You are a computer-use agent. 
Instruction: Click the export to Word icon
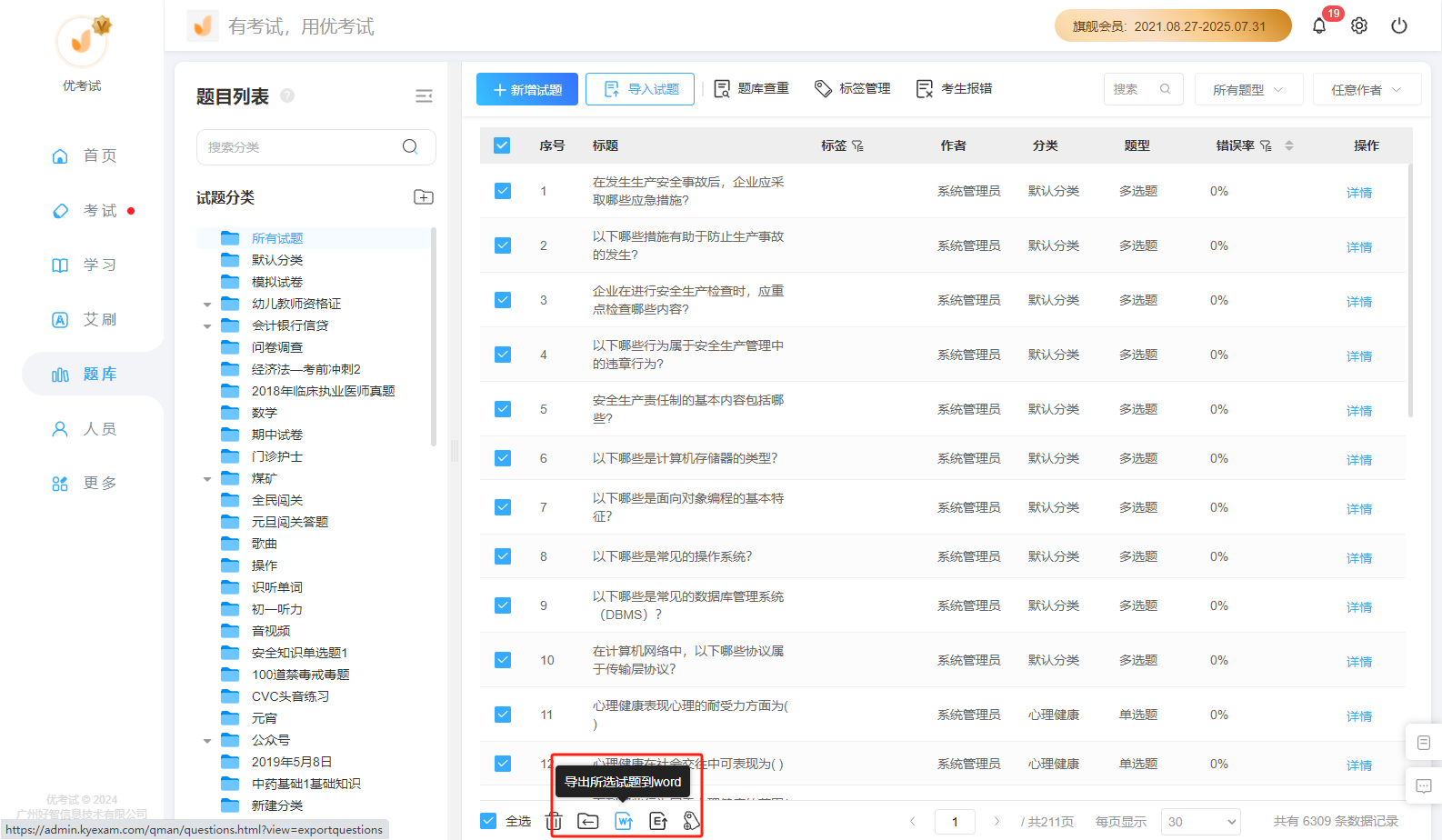pos(624,821)
